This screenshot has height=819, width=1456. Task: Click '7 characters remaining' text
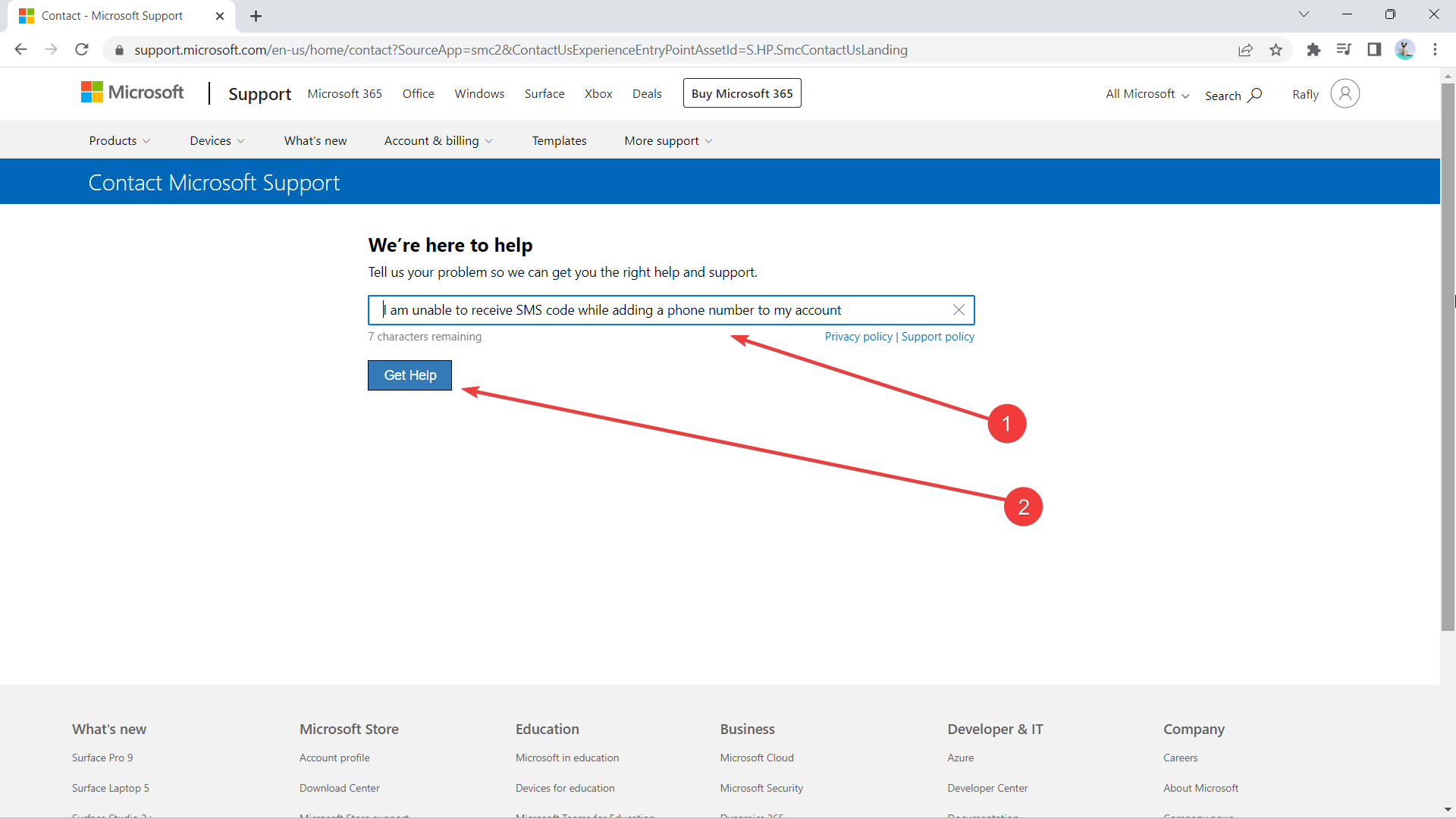425,337
